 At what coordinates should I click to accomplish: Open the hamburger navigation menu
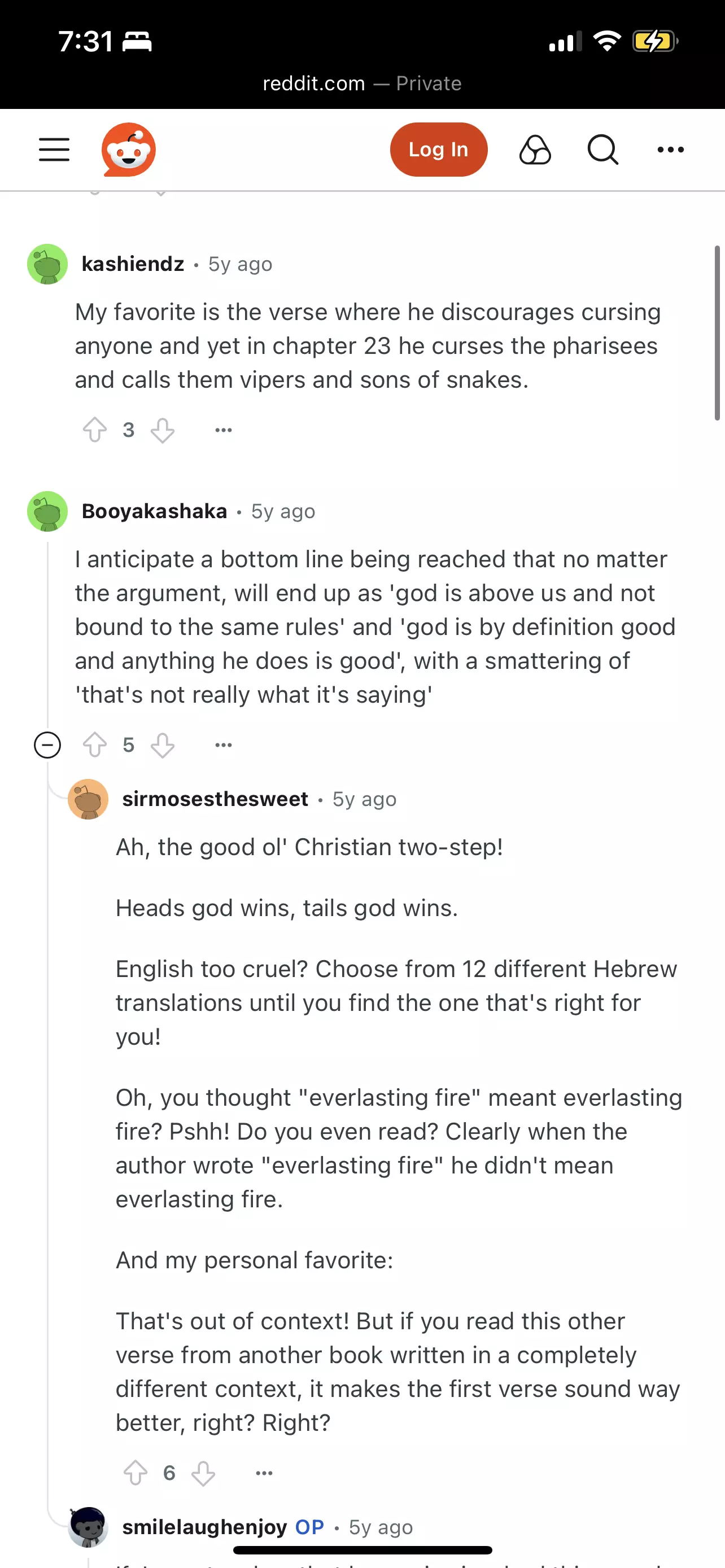(54, 149)
